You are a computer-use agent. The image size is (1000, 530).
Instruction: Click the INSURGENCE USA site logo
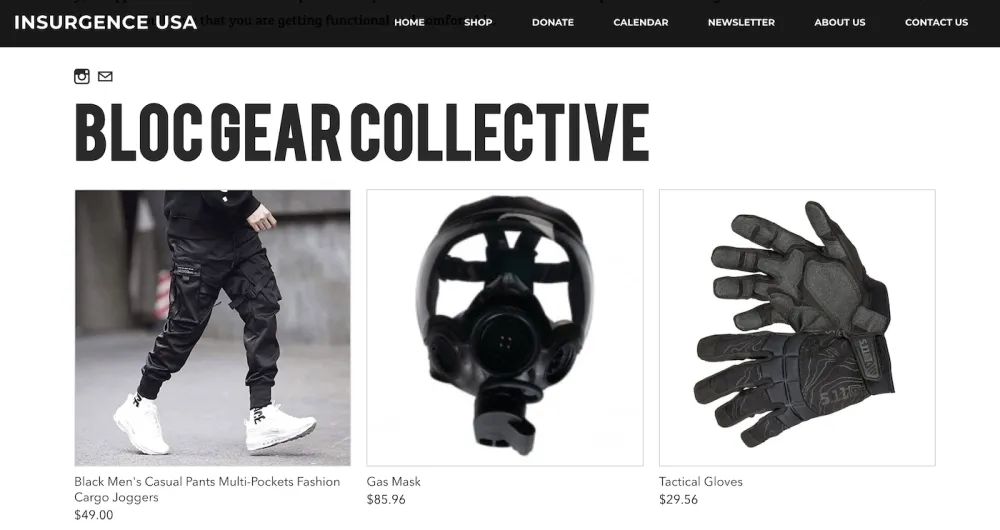[105, 22]
